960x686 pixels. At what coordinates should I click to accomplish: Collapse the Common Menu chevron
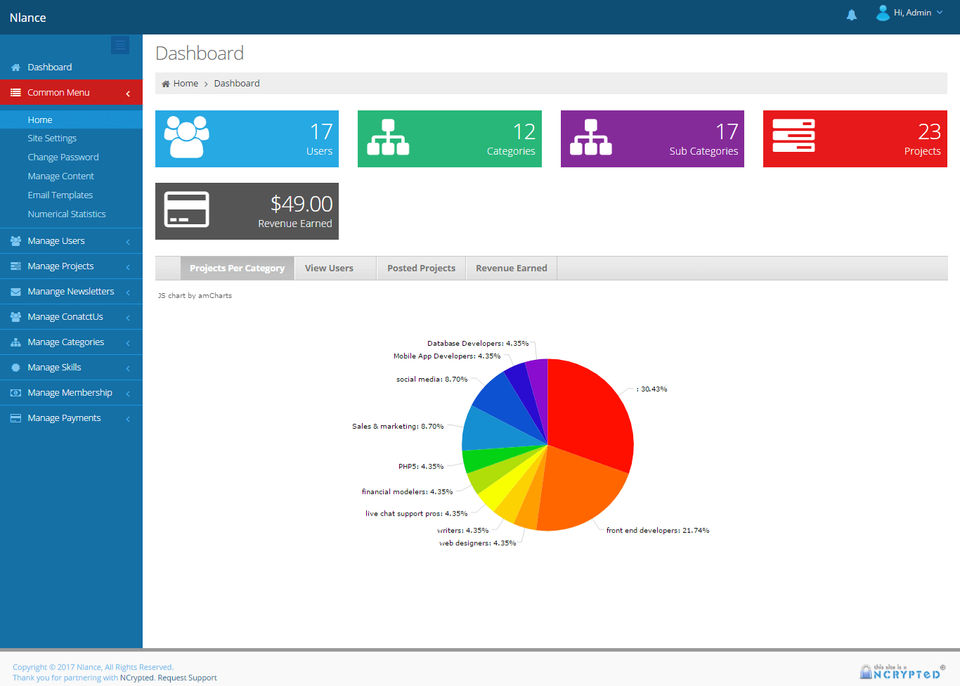pos(128,94)
